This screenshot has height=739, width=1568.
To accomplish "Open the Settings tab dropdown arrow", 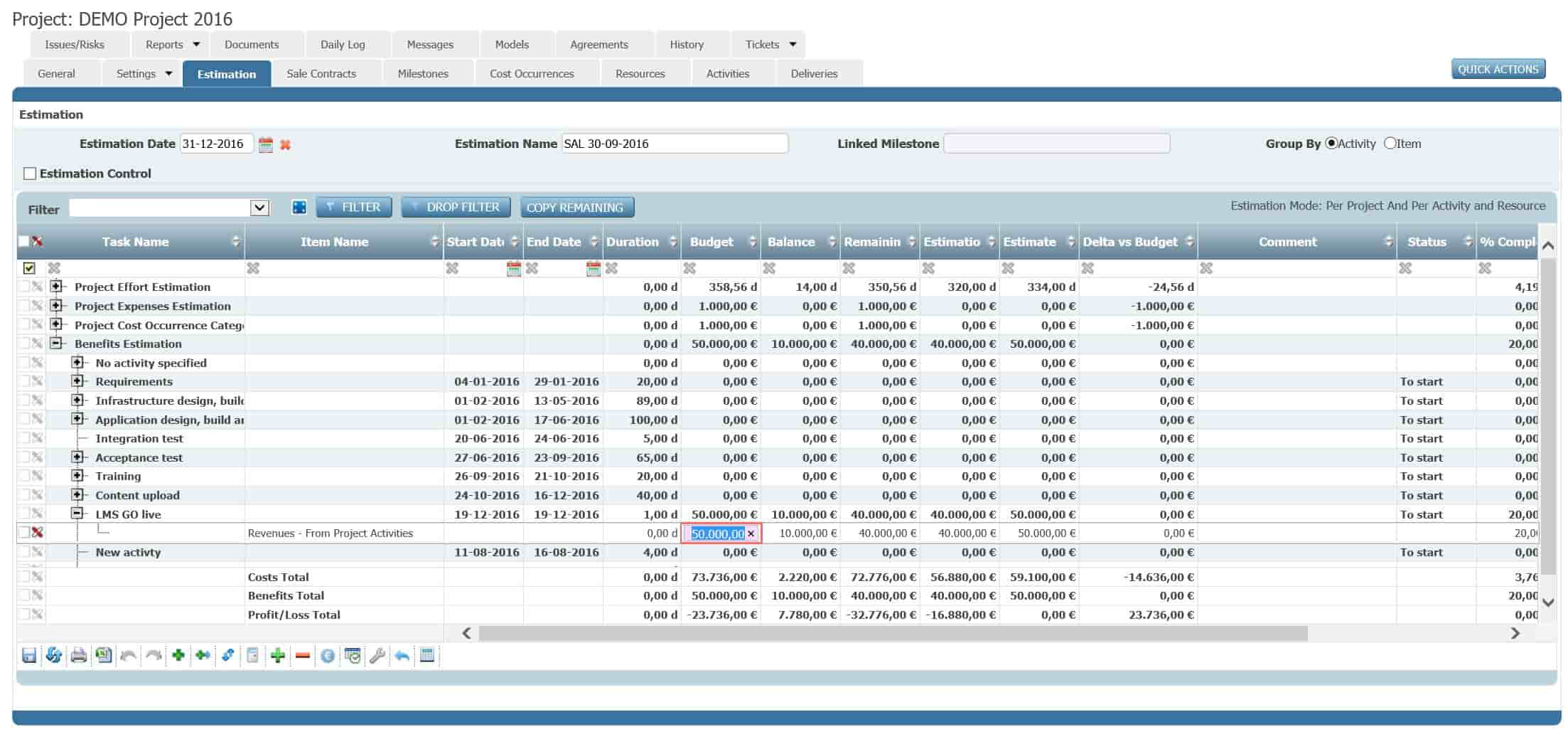I will (168, 73).
